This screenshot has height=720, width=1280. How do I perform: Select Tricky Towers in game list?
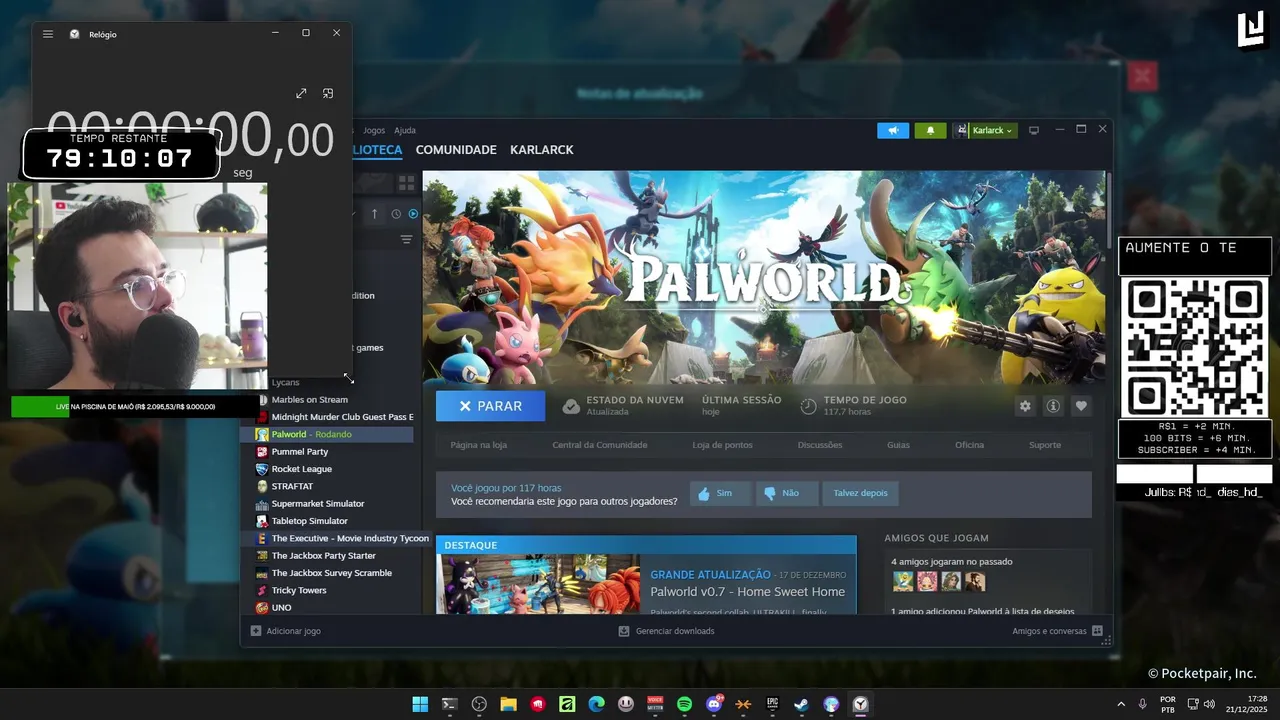pos(299,590)
